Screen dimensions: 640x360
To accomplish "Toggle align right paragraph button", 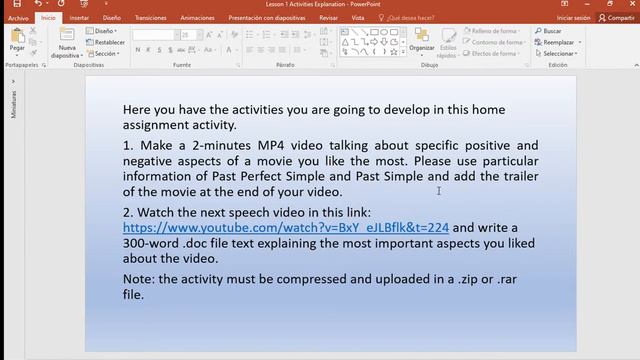I will point(271,50).
